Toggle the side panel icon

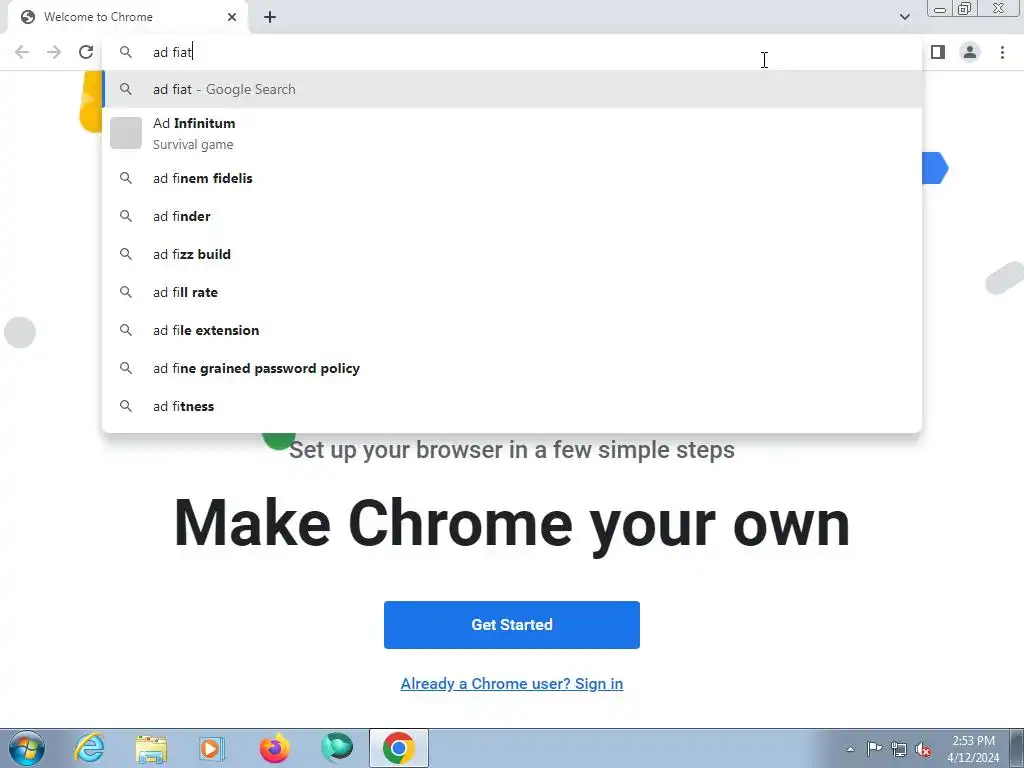pos(938,52)
